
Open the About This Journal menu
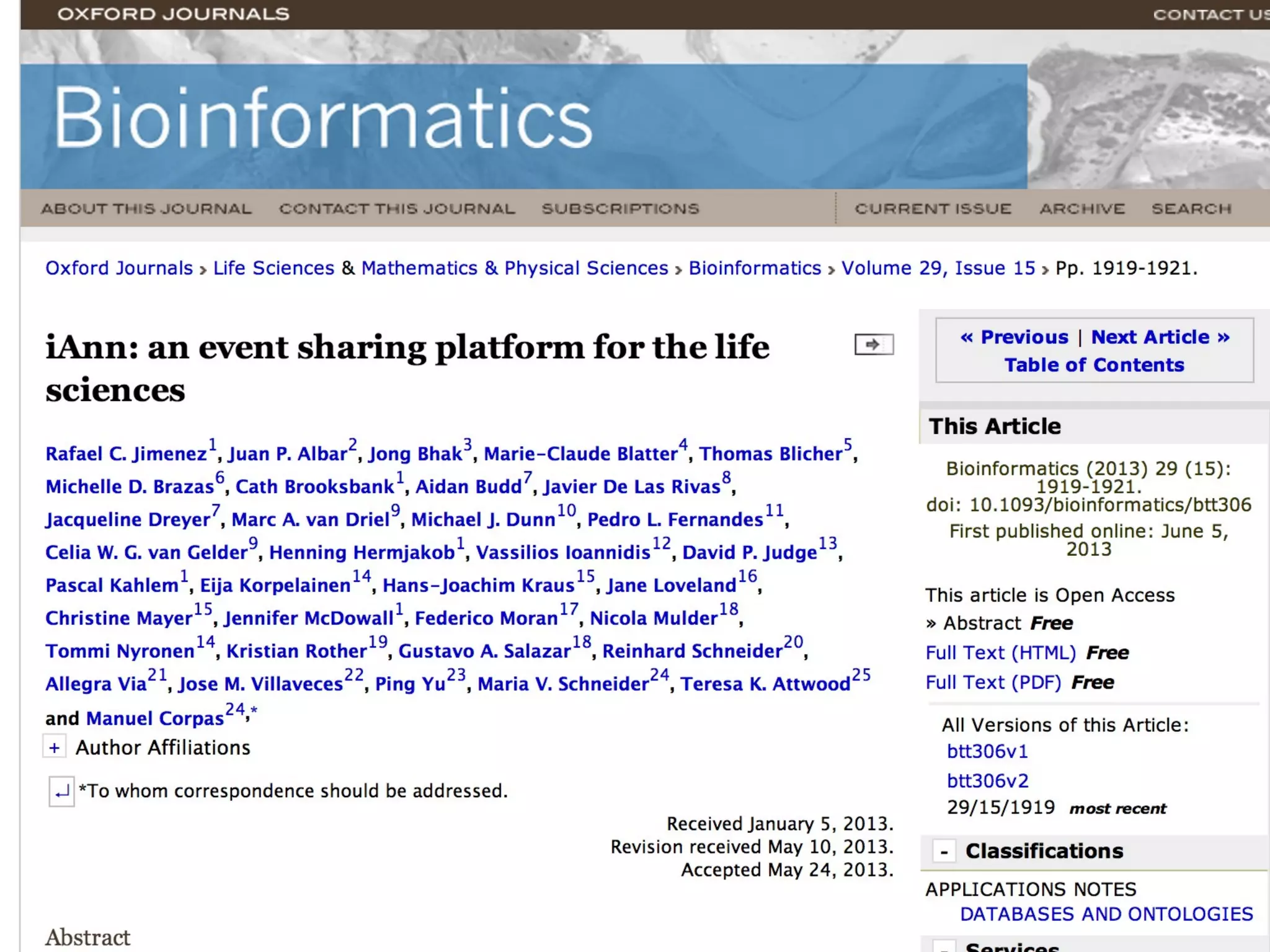tap(146, 209)
